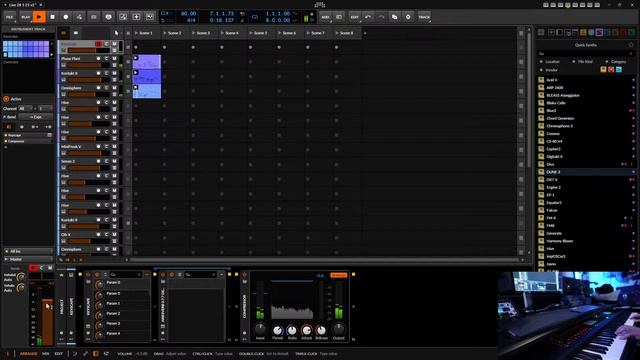Click the favorites star icon in Quick Synths header
640x360 pixels.
pos(631,45)
